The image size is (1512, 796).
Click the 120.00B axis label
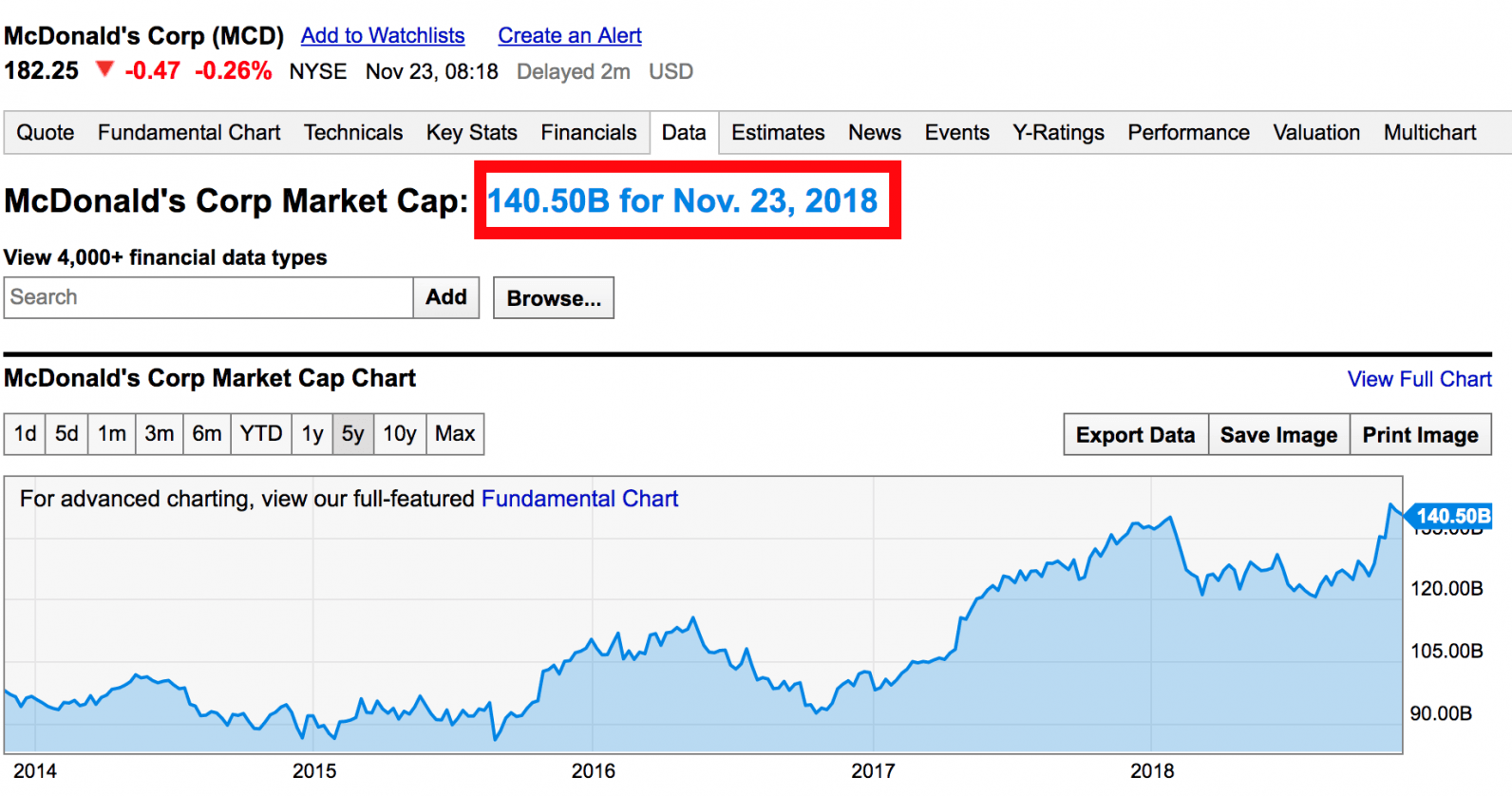pyautogui.click(x=1446, y=588)
